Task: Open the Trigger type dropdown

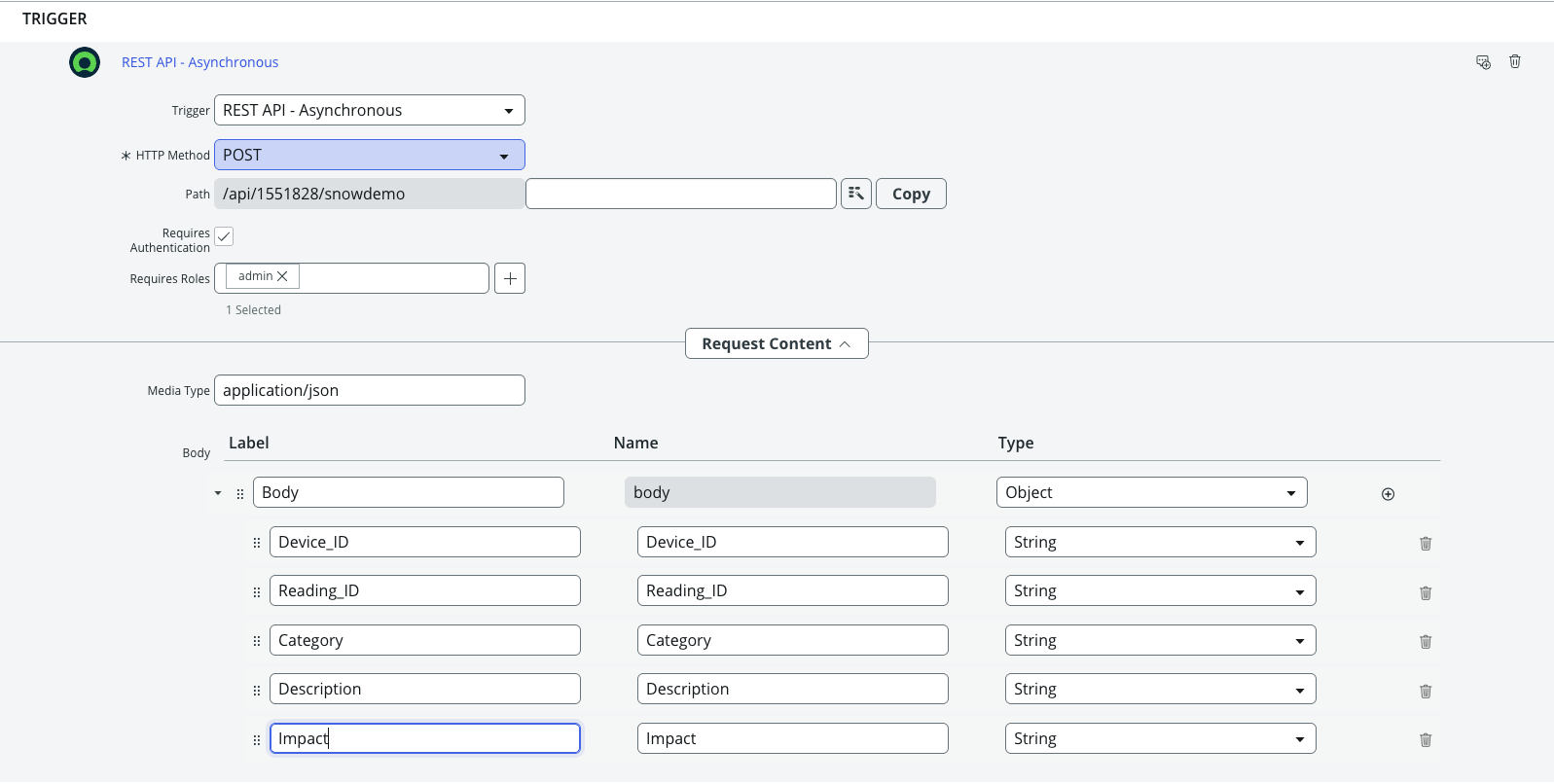Action: (x=370, y=110)
